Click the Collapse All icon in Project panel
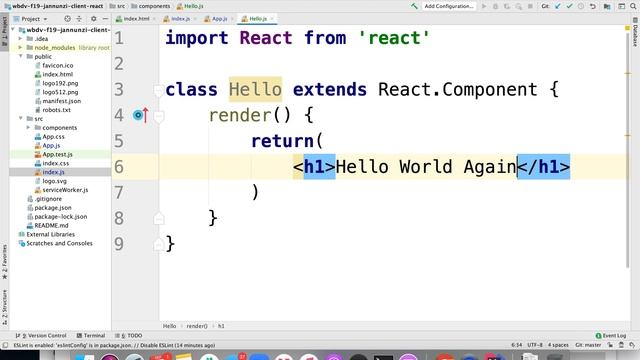Image resolution: width=640 pixels, height=360 pixels. click(x=79, y=19)
